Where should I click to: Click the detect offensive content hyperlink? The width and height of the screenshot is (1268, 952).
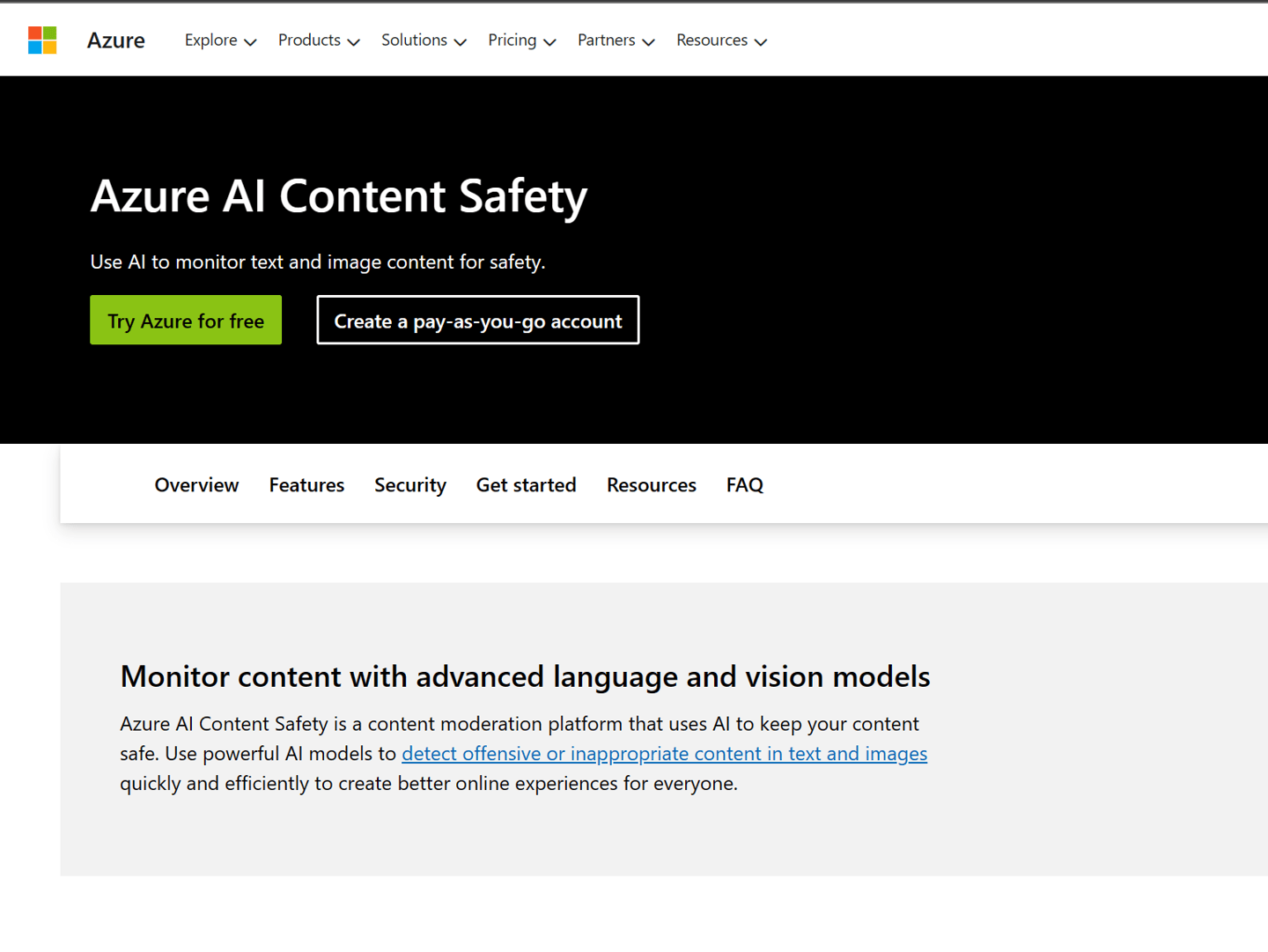coord(664,754)
